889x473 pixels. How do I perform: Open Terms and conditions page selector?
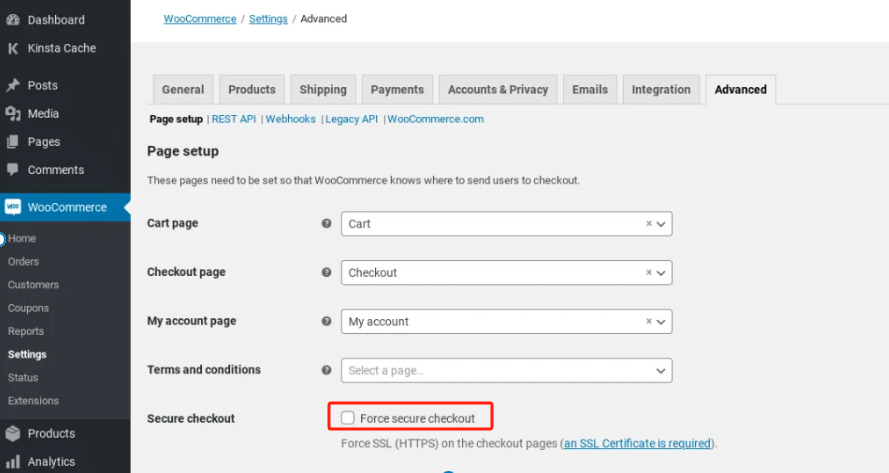(x=505, y=371)
